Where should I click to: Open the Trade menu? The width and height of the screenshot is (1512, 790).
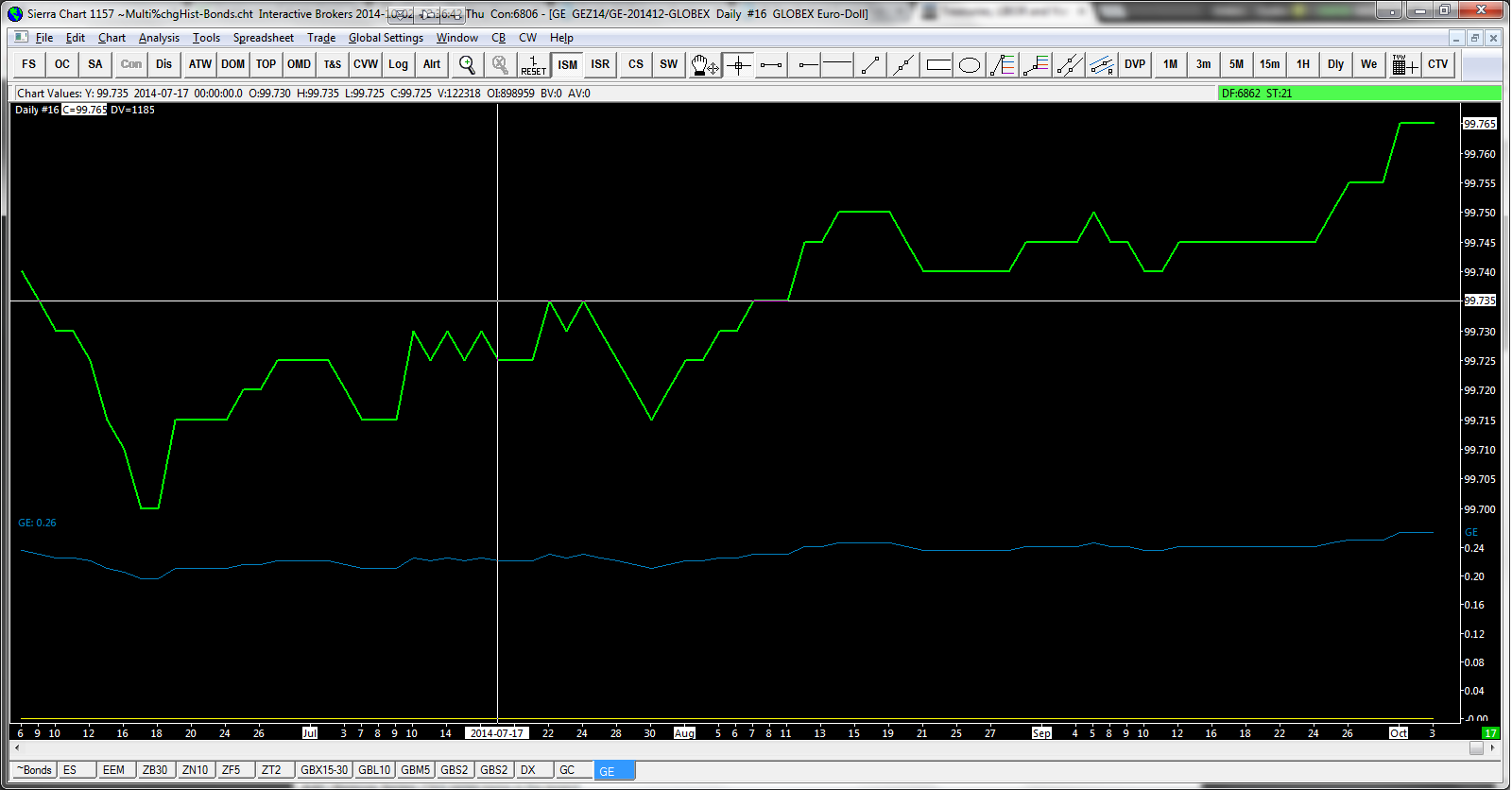point(321,38)
